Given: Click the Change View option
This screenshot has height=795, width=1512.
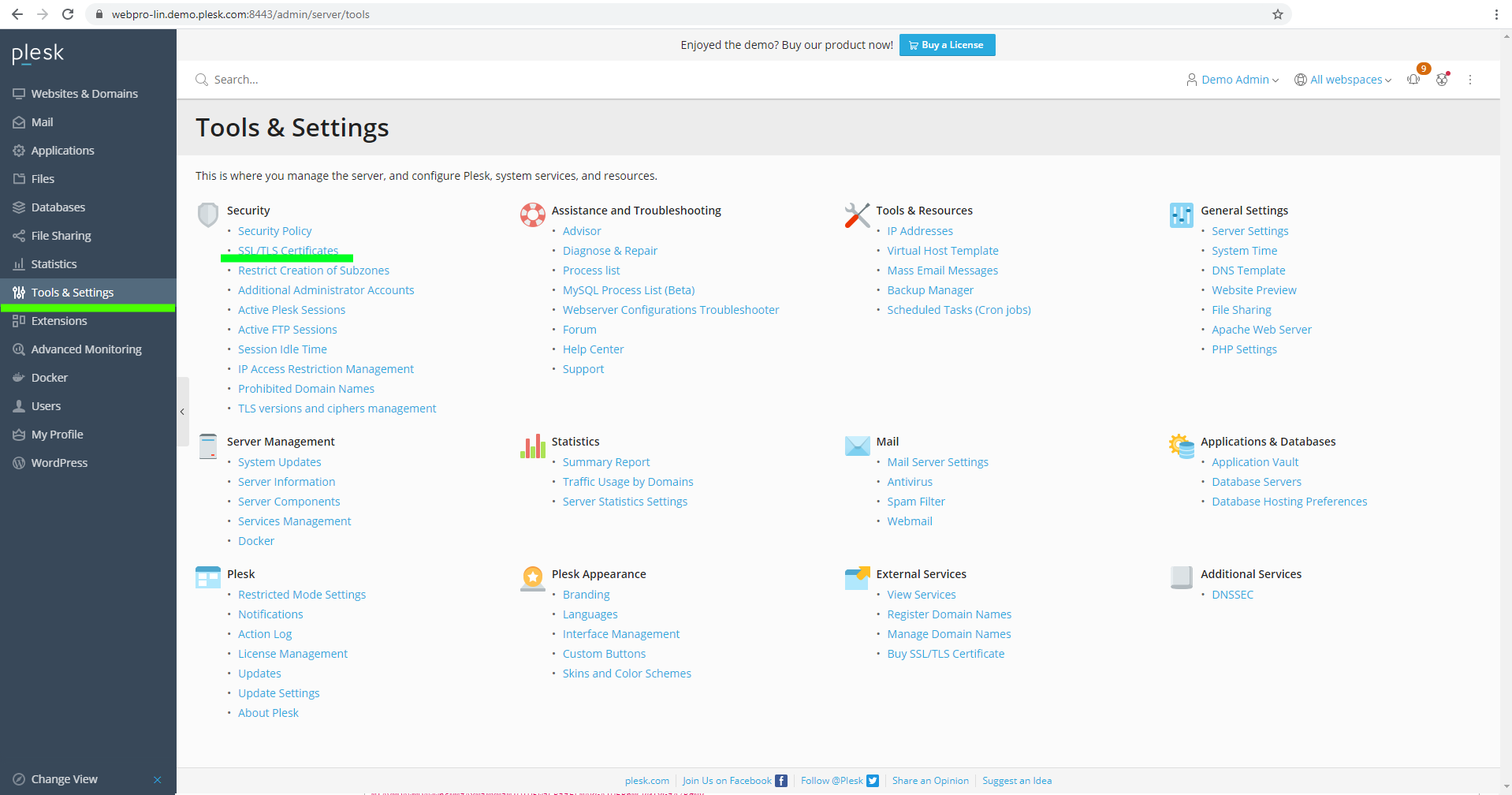Looking at the screenshot, I should pyautogui.click(x=65, y=779).
